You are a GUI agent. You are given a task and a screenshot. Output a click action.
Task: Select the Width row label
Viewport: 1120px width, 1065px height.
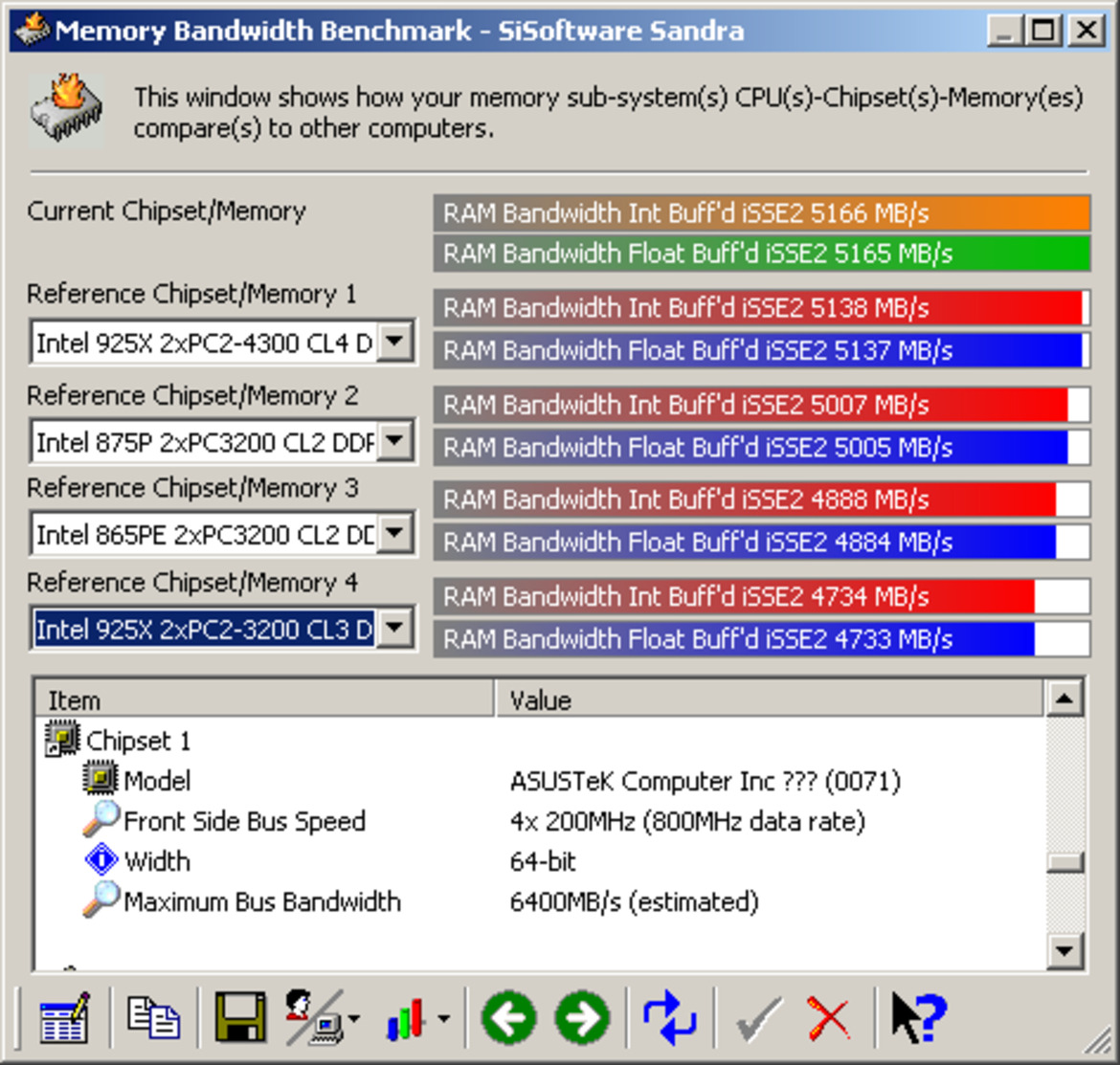point(157,861)
